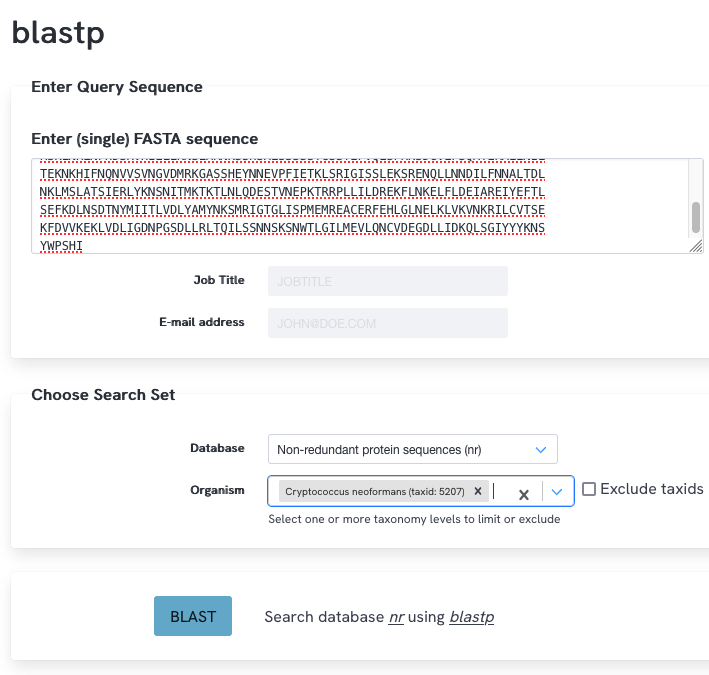Viewport: 709px width, 675px height.
Task: Follow the underlined nr link
Action: tap(396, 617)
